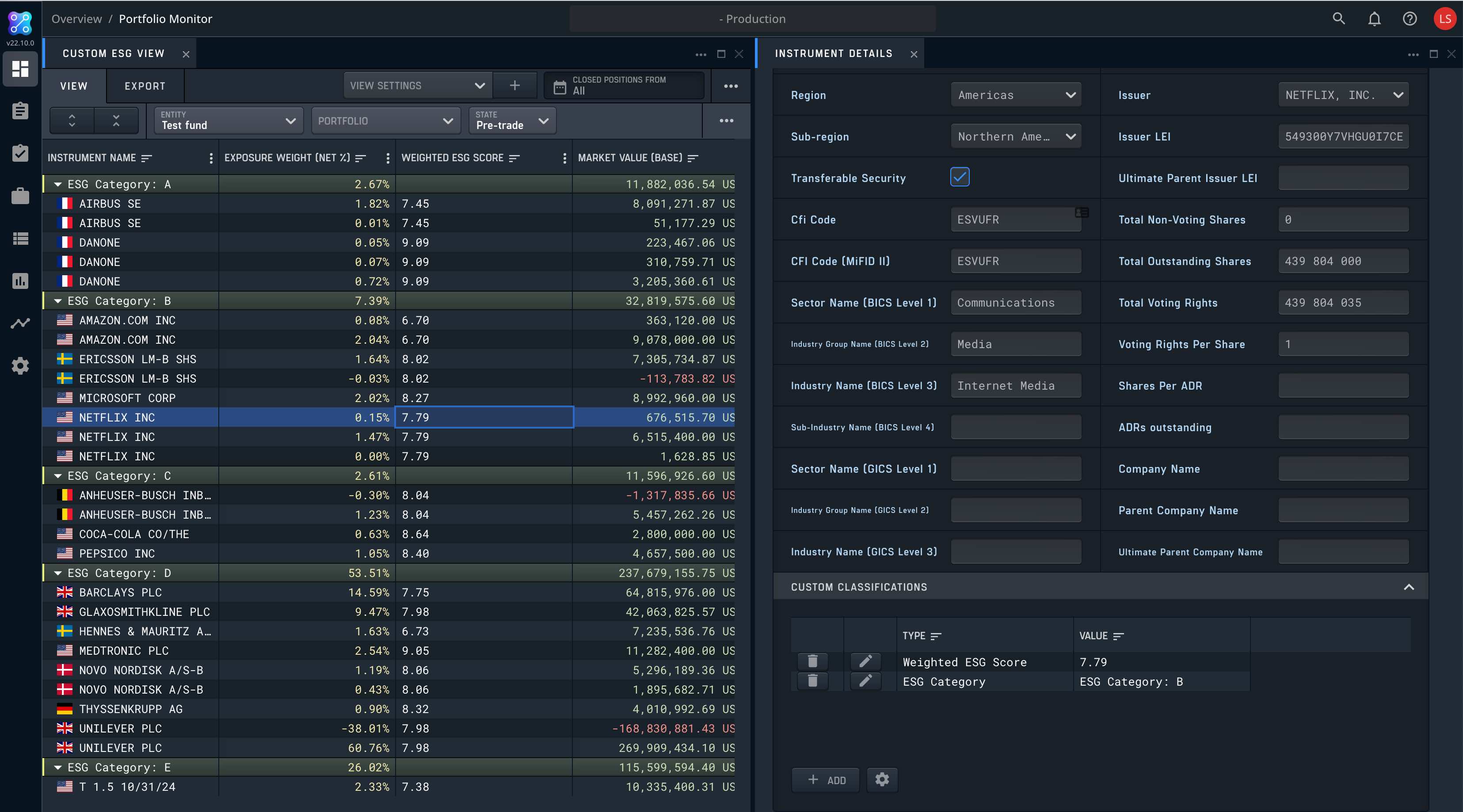
Task: Open the Issuer dropdown showing NETFLIX, INC.
Action: 1343,95
